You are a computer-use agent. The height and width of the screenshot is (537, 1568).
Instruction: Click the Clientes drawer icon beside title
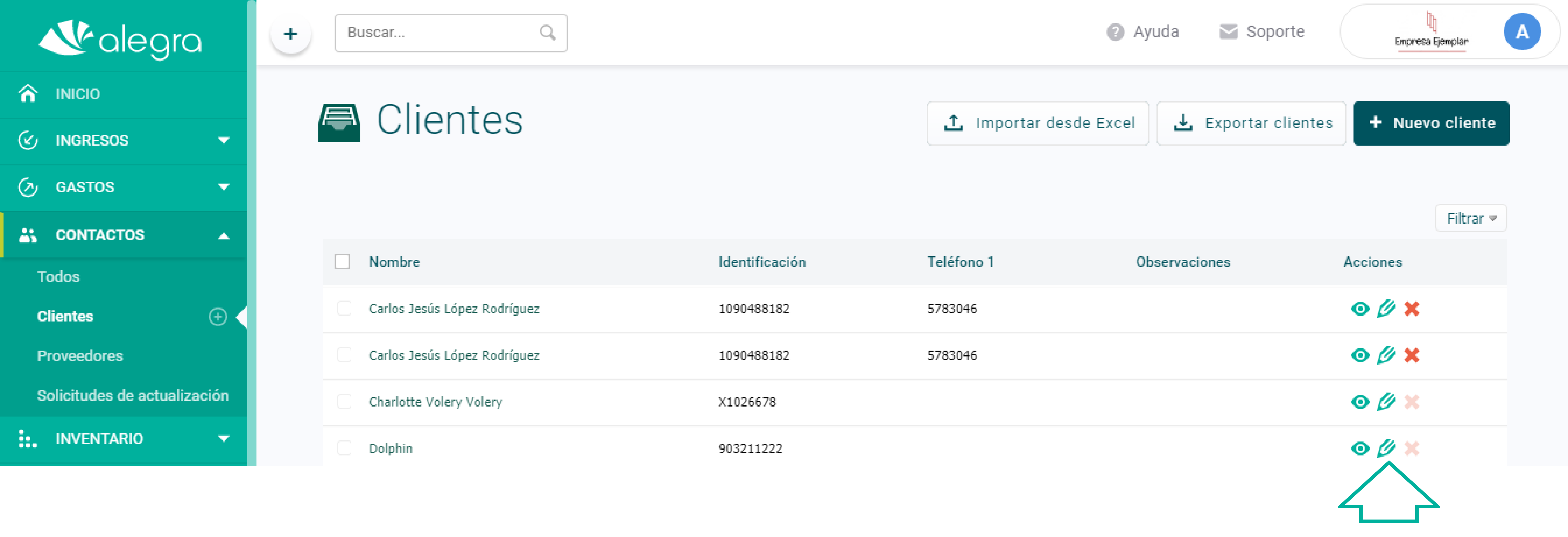coord(339,122)
